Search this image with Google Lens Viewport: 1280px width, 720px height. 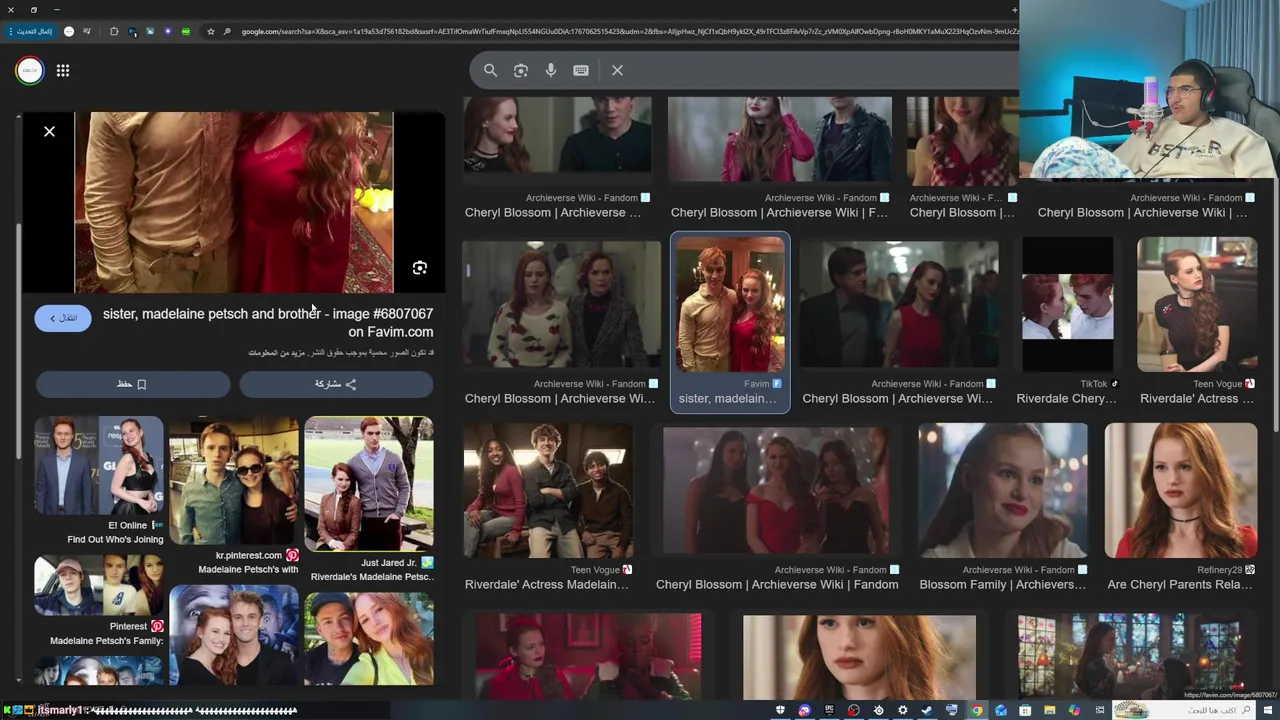click(x=420, y=268)
